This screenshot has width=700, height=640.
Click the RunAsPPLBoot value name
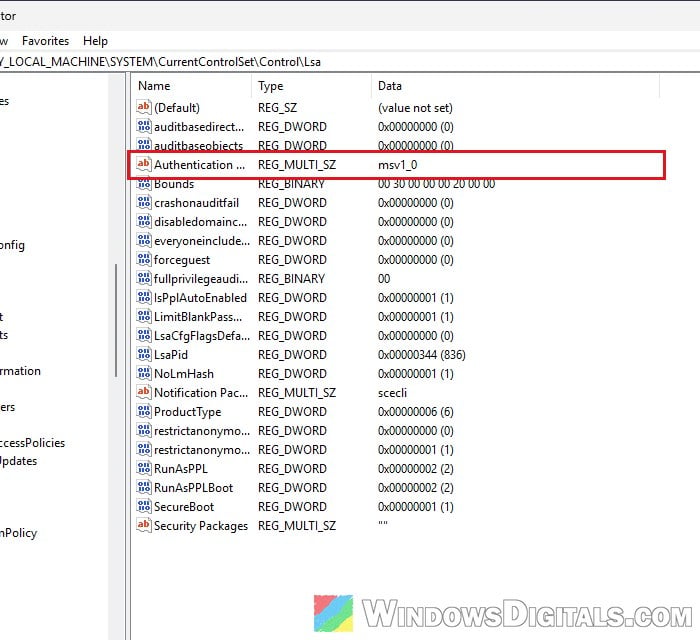click(194, 488)
